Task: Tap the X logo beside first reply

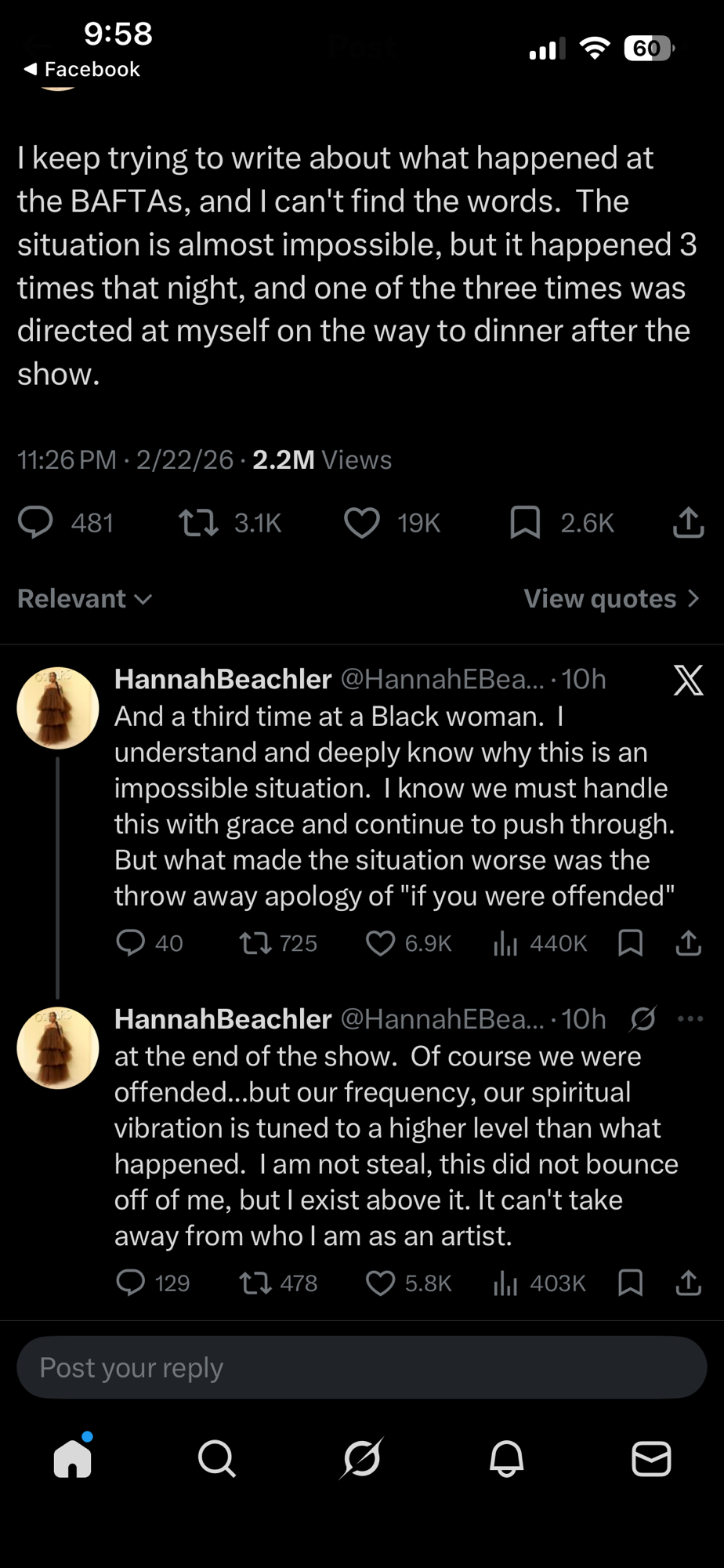Action: [688, 681]
